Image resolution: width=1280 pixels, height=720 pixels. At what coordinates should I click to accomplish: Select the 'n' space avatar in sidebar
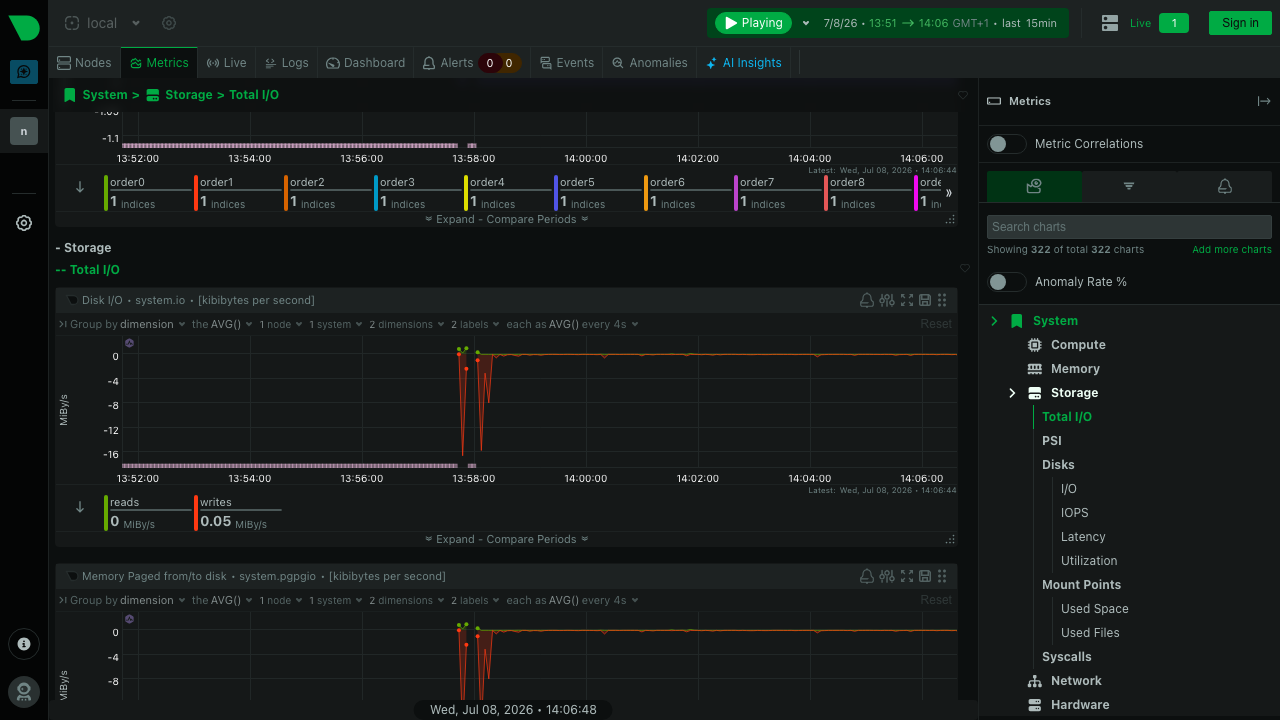pyautogui.click(x=24, y=131)
